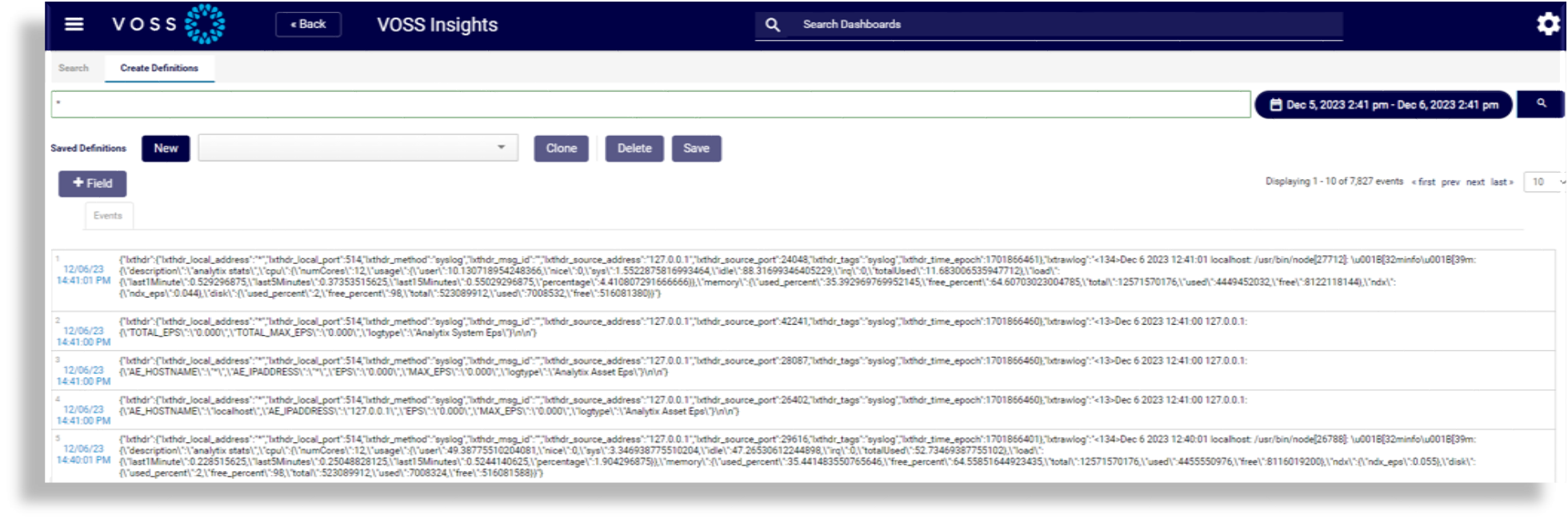Open the page size dropdown showing 10

[1544, 182]
